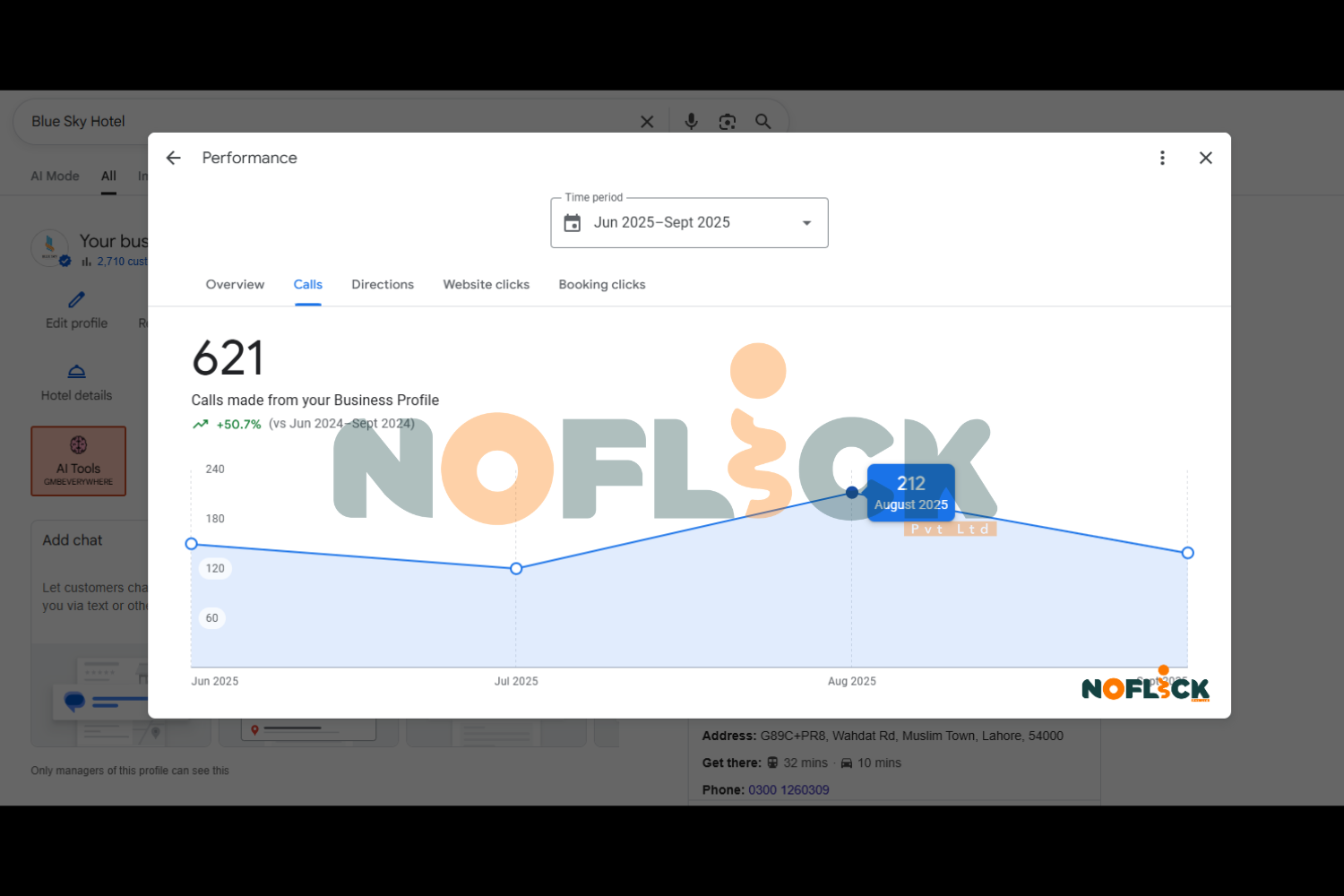Click the 120 axis label
Image resolution: width=1344 pixels, height=896 pixels.
(215, 568)
